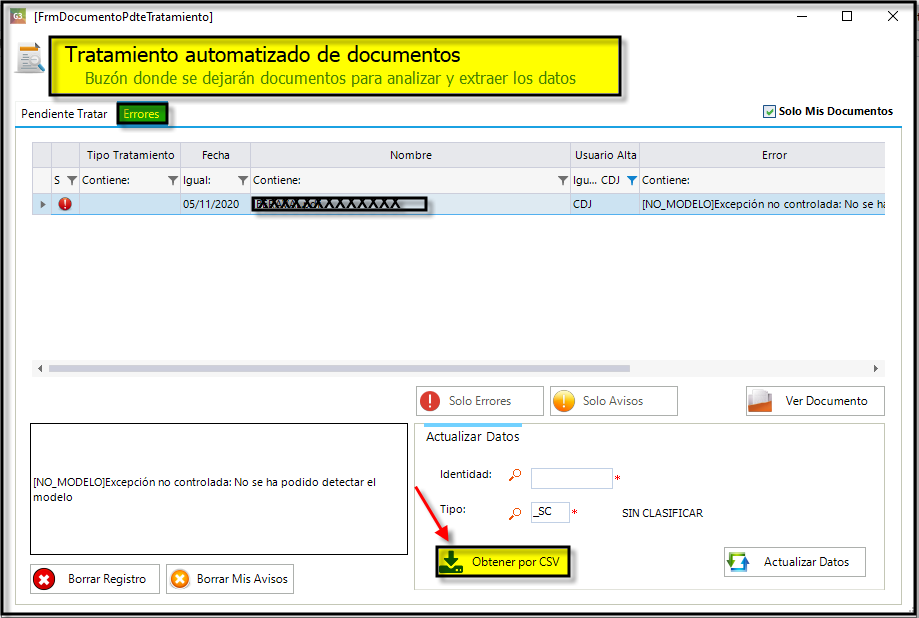The image size is (919, 618).
Task: Click the Tipo field containing _SC
Action: coord(550,512)
